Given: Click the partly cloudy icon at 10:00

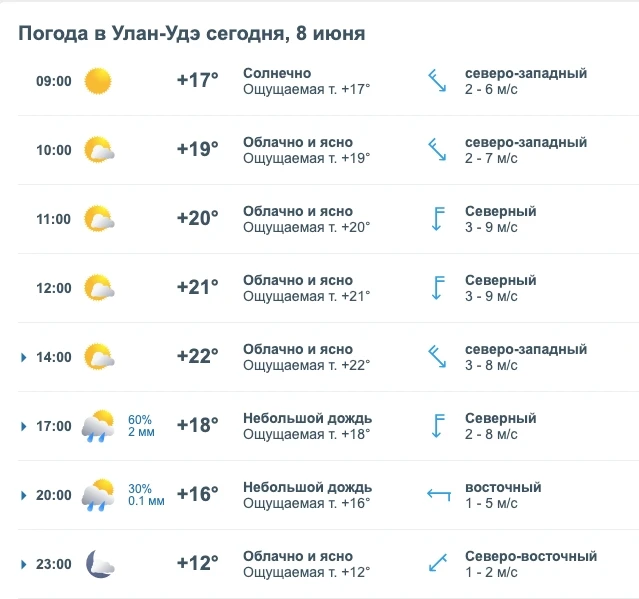Looking at the screenshot, I should [99, 150].
